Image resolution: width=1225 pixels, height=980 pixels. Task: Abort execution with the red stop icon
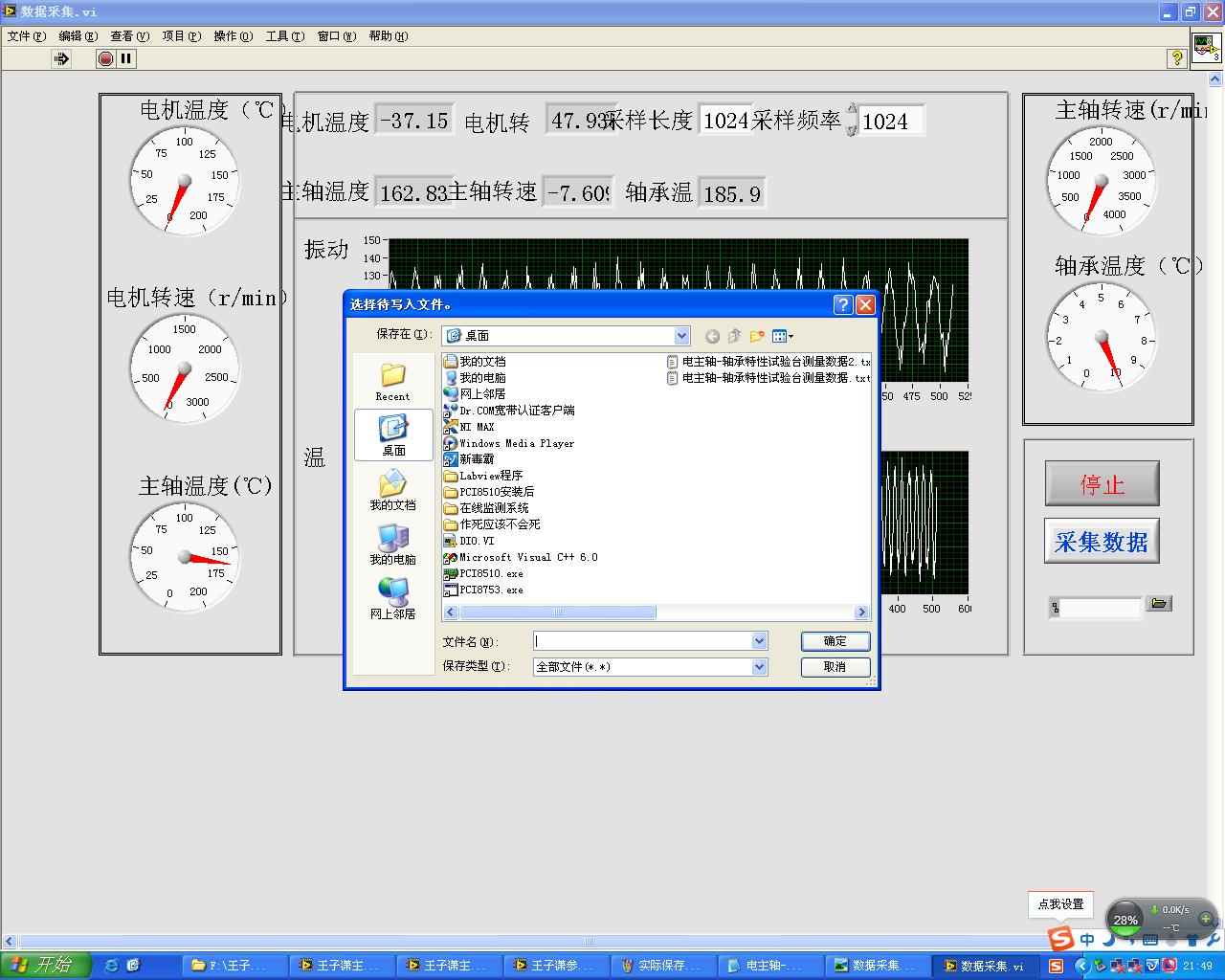[x=105, y=59]
